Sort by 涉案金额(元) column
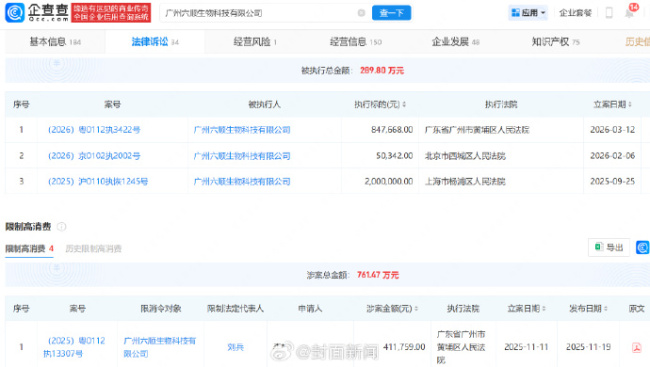 click(416, 309)
